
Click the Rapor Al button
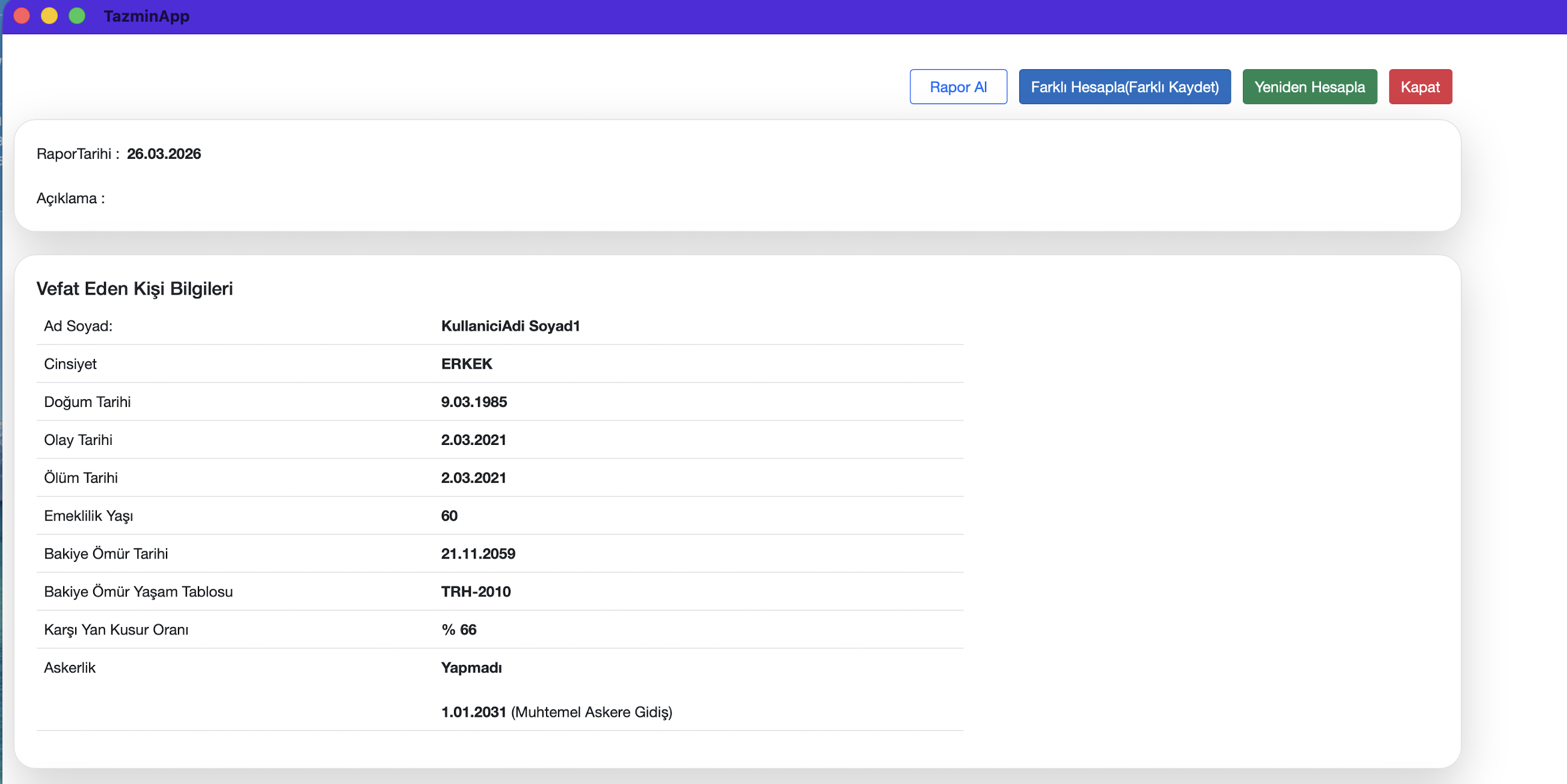pos(957,87)
